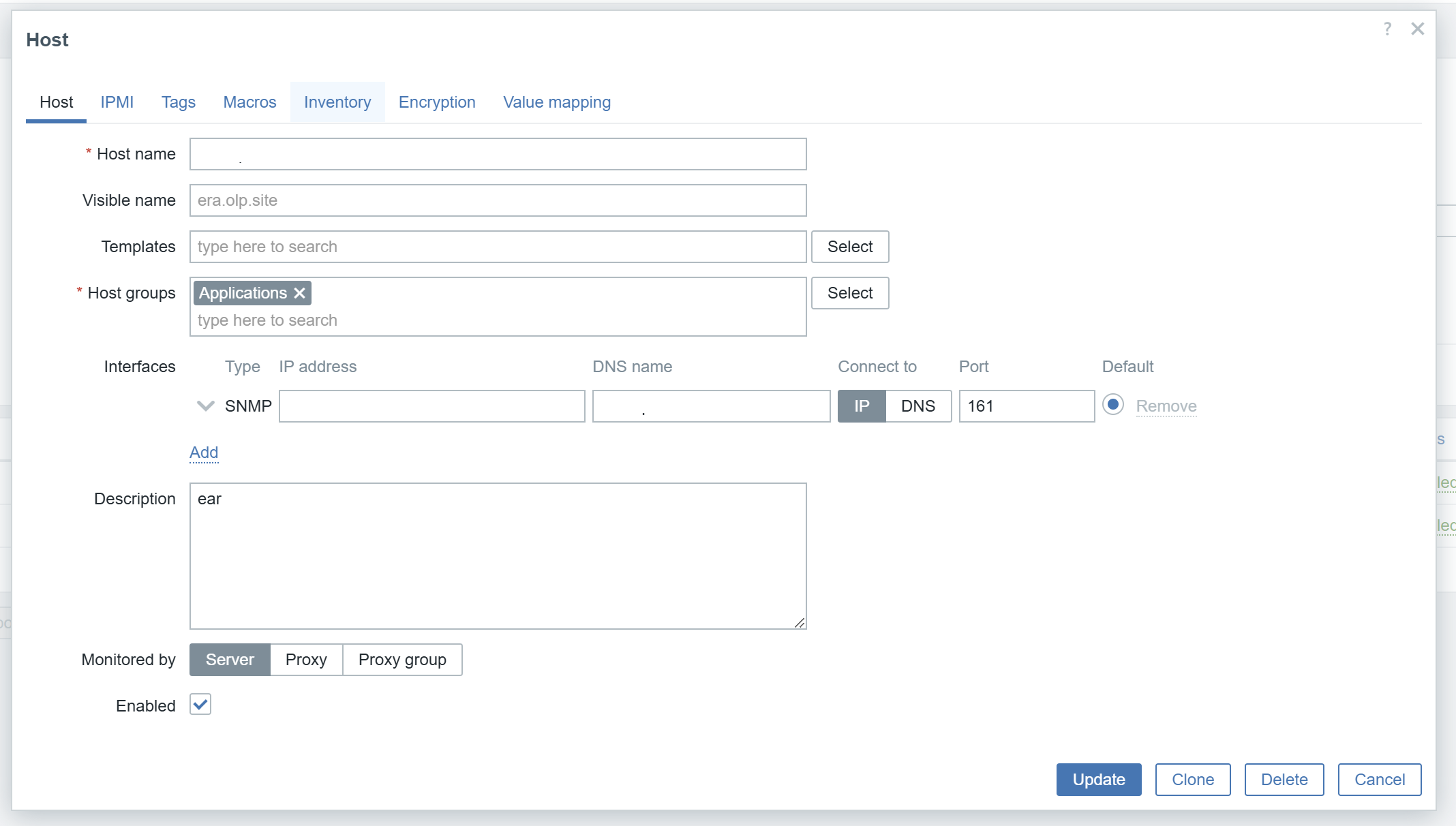This screenshot has height=826, width=1456.
Task: Select the Default interface radio button
Action: coord(1112,405)
